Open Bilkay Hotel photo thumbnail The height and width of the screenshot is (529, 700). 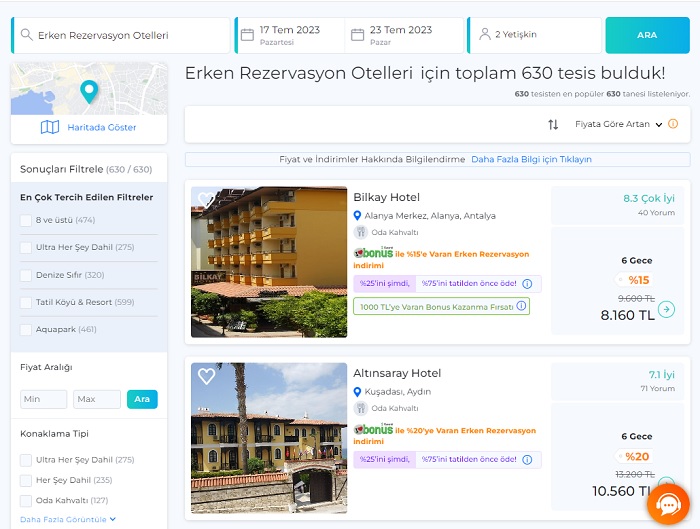[269, 262]
